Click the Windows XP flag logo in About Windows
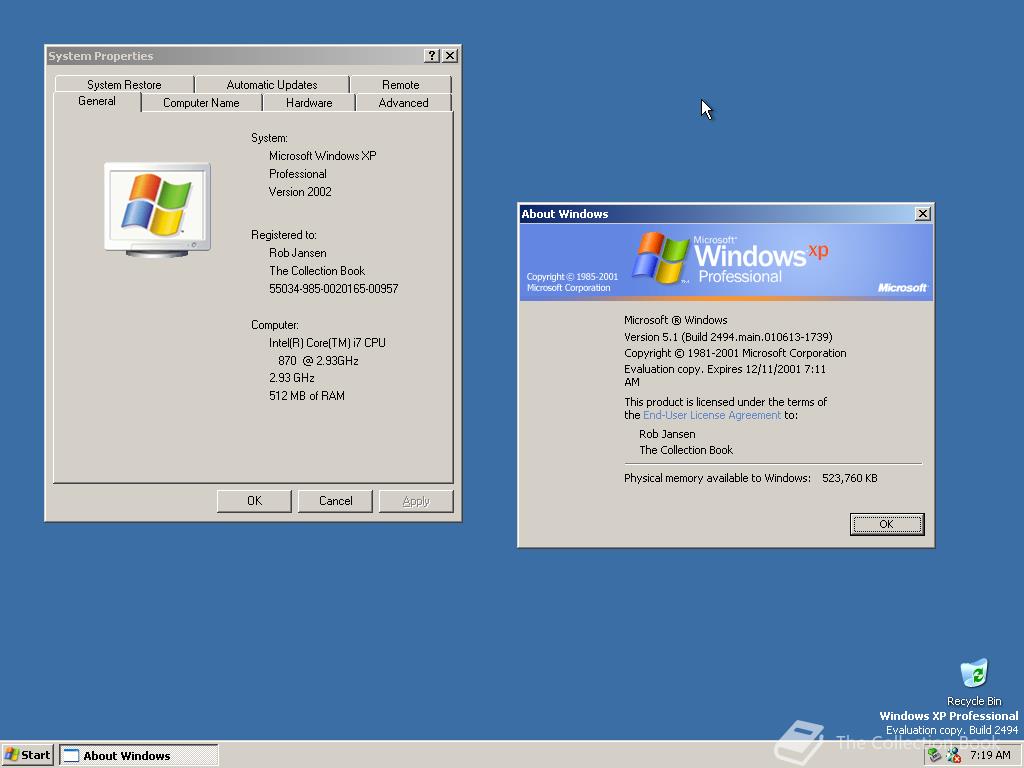This screenshot has width=1024, height=768. point(660,257)
